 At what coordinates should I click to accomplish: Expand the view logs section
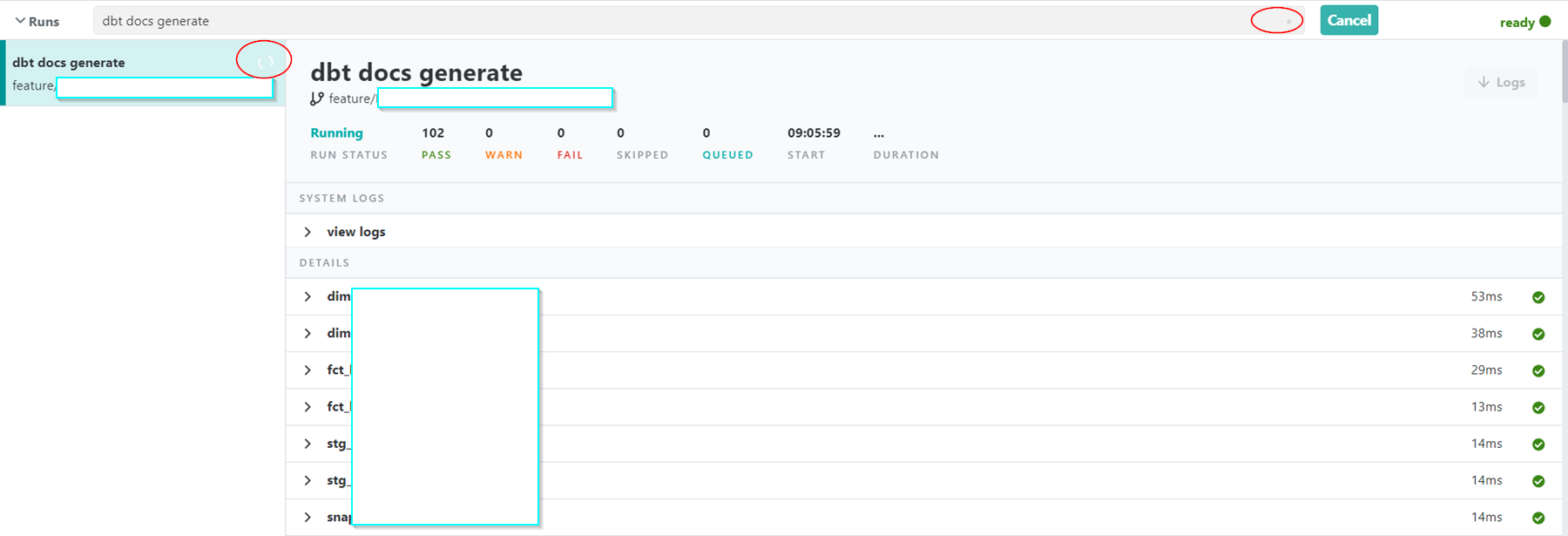coord(308,232)
